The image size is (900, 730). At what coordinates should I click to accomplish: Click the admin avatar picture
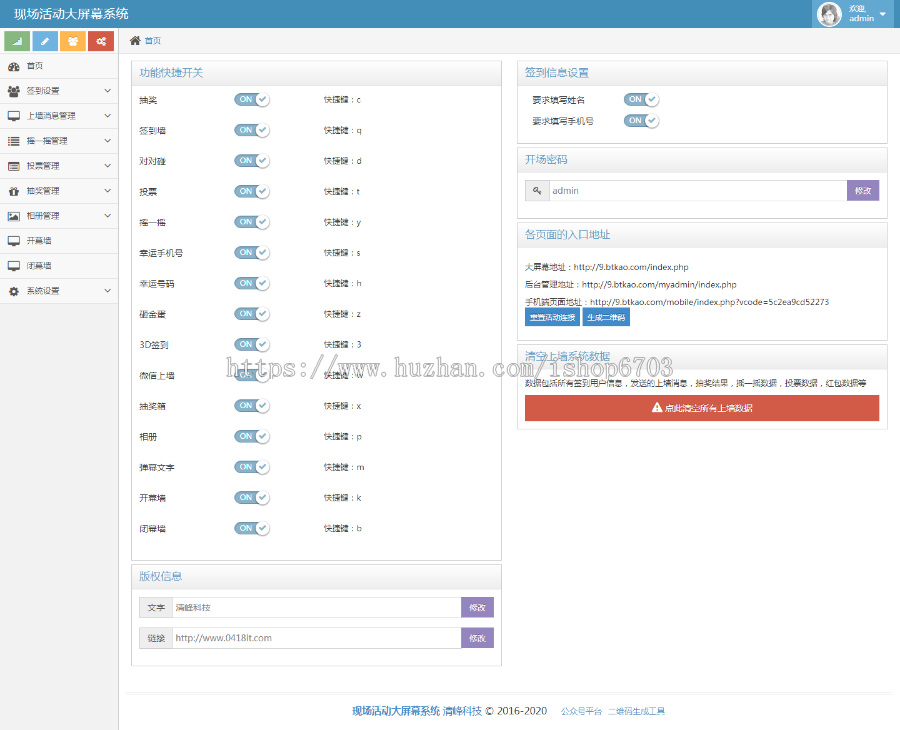pyautogui.click(x=829, y=14)
